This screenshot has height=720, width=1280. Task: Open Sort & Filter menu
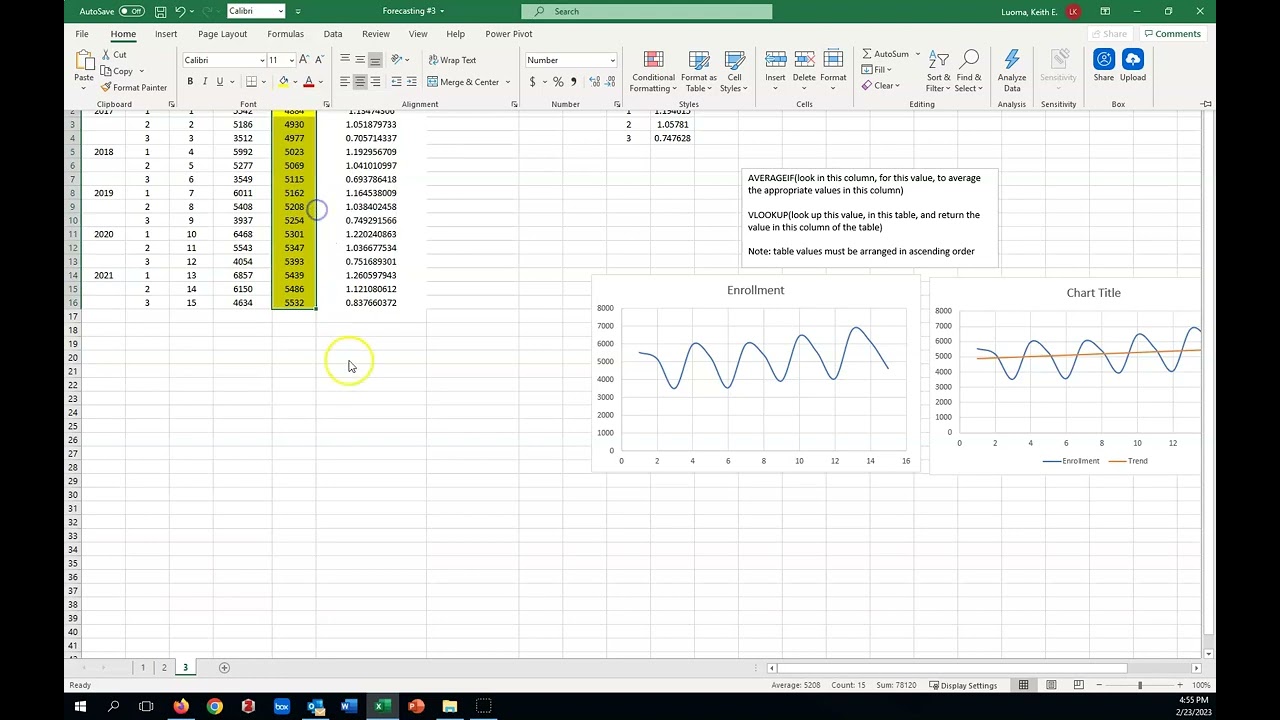(938, 72)
